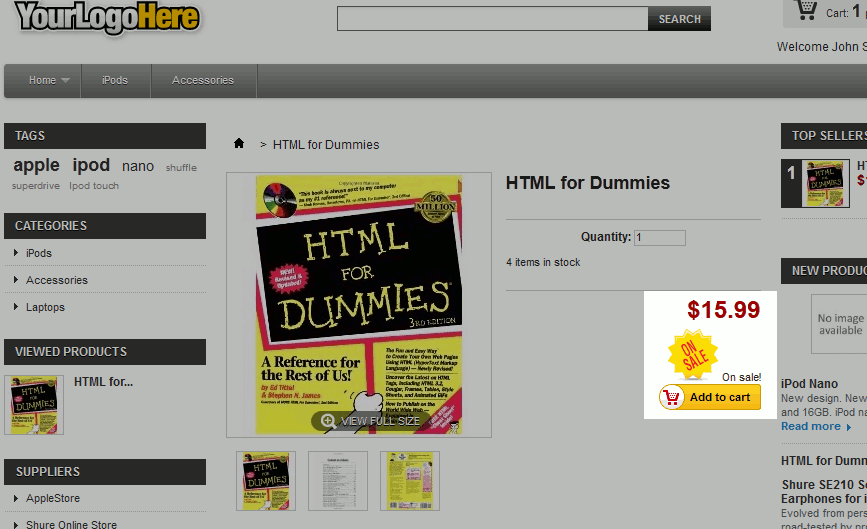Image resolution: width=867 pixels, height=529 pixels.
Task: Click the SUPPLIERS block header
Action: coord(105,472)
